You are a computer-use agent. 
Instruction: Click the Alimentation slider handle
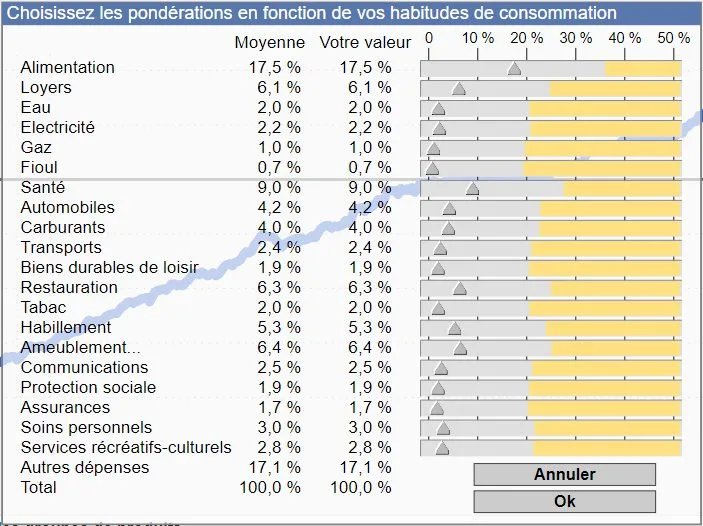(514, 69)
